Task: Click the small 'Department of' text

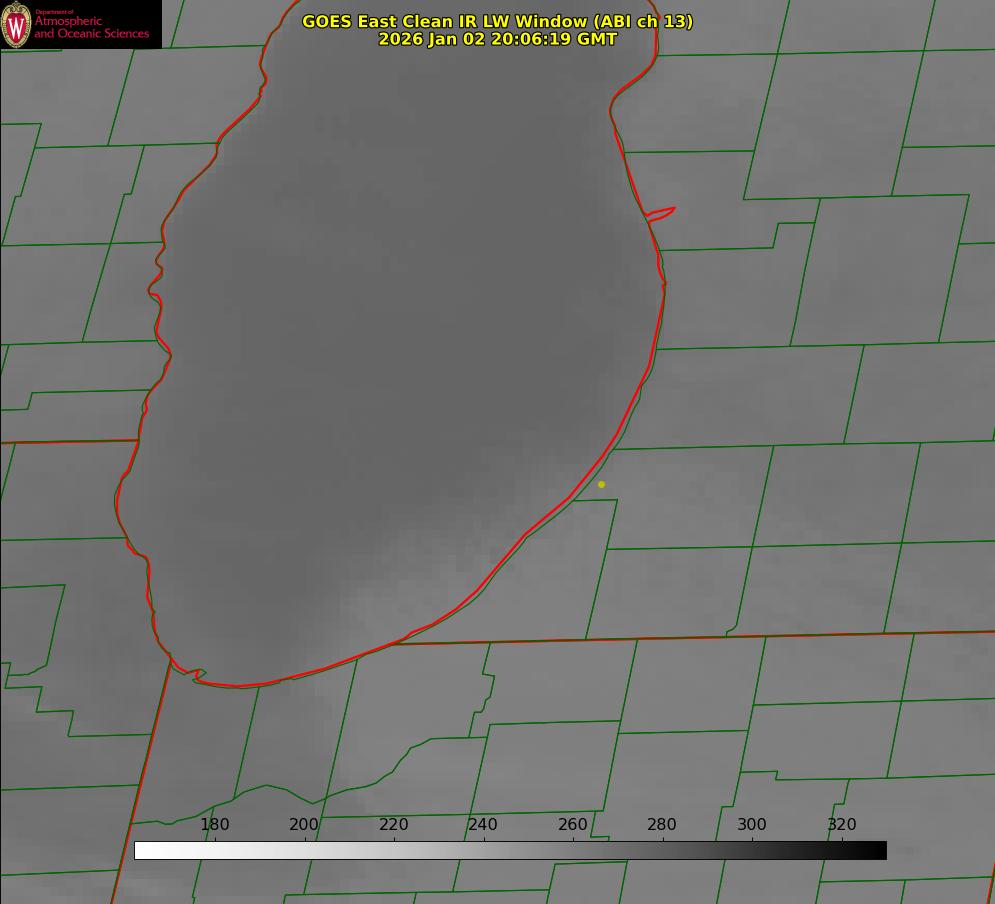Action: pos(54,12)
